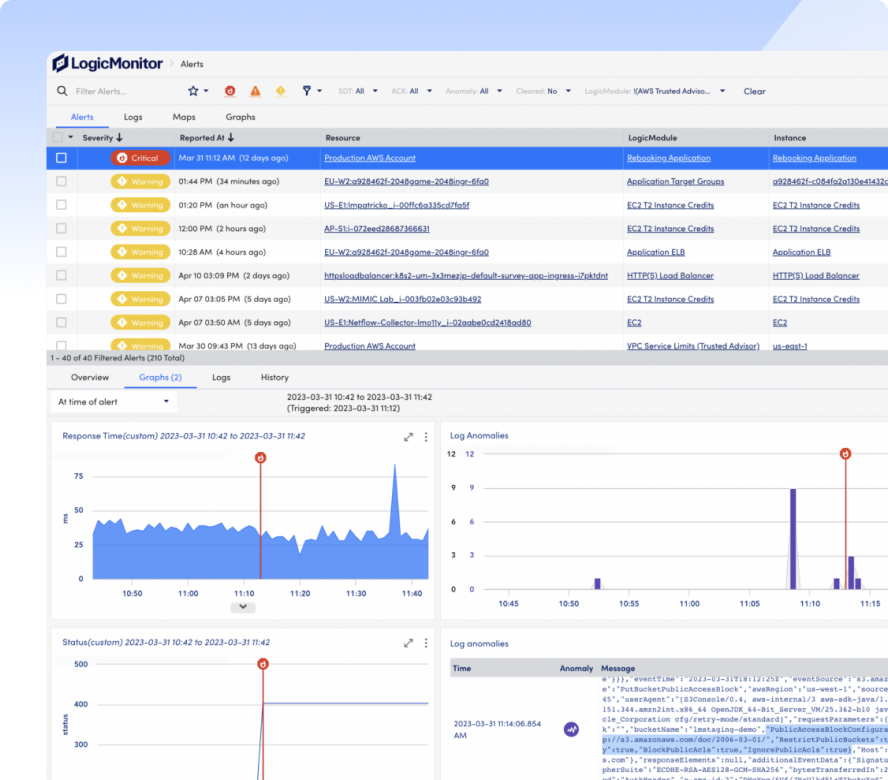
Task: Expand the Response Time graph
Action: (x=408, y=437)
